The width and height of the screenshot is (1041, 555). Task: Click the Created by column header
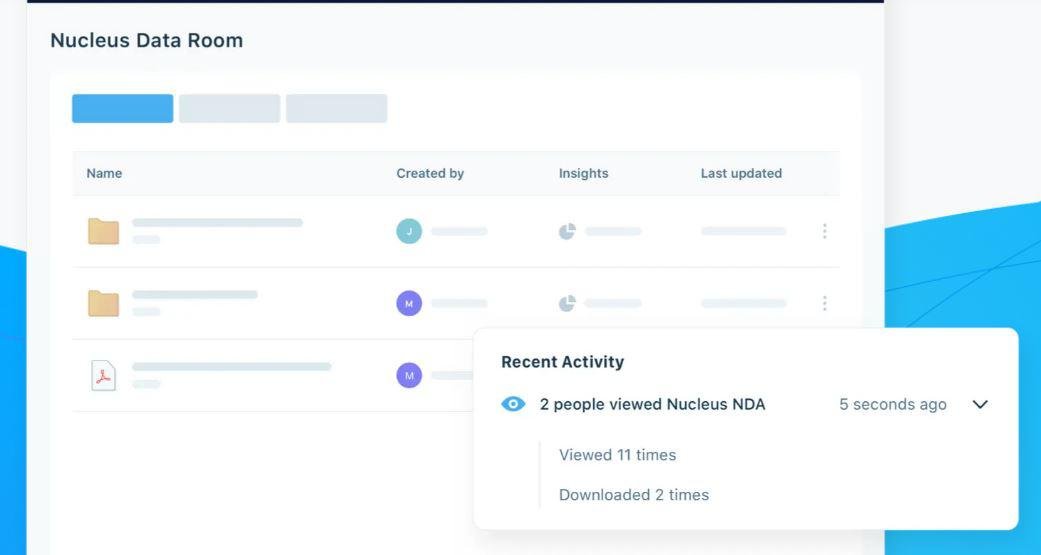[430, 173]
